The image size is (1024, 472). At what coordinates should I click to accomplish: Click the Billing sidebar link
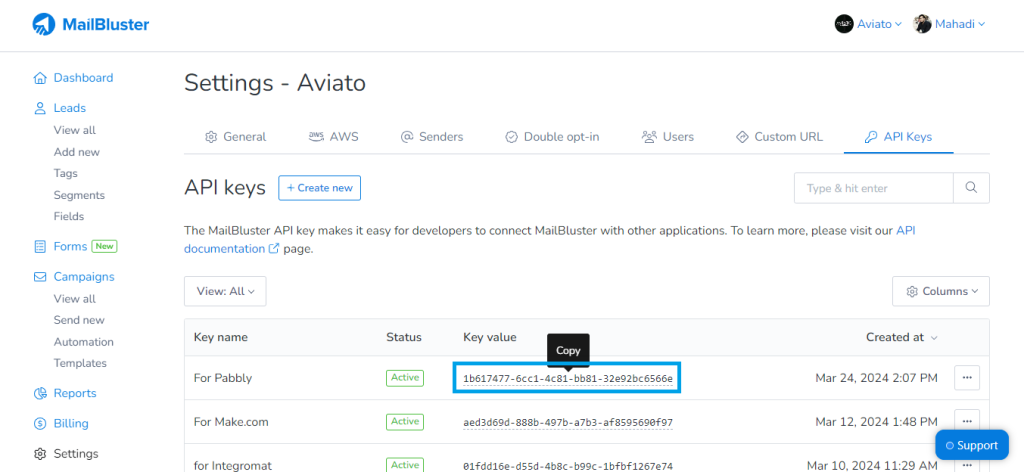71,424
